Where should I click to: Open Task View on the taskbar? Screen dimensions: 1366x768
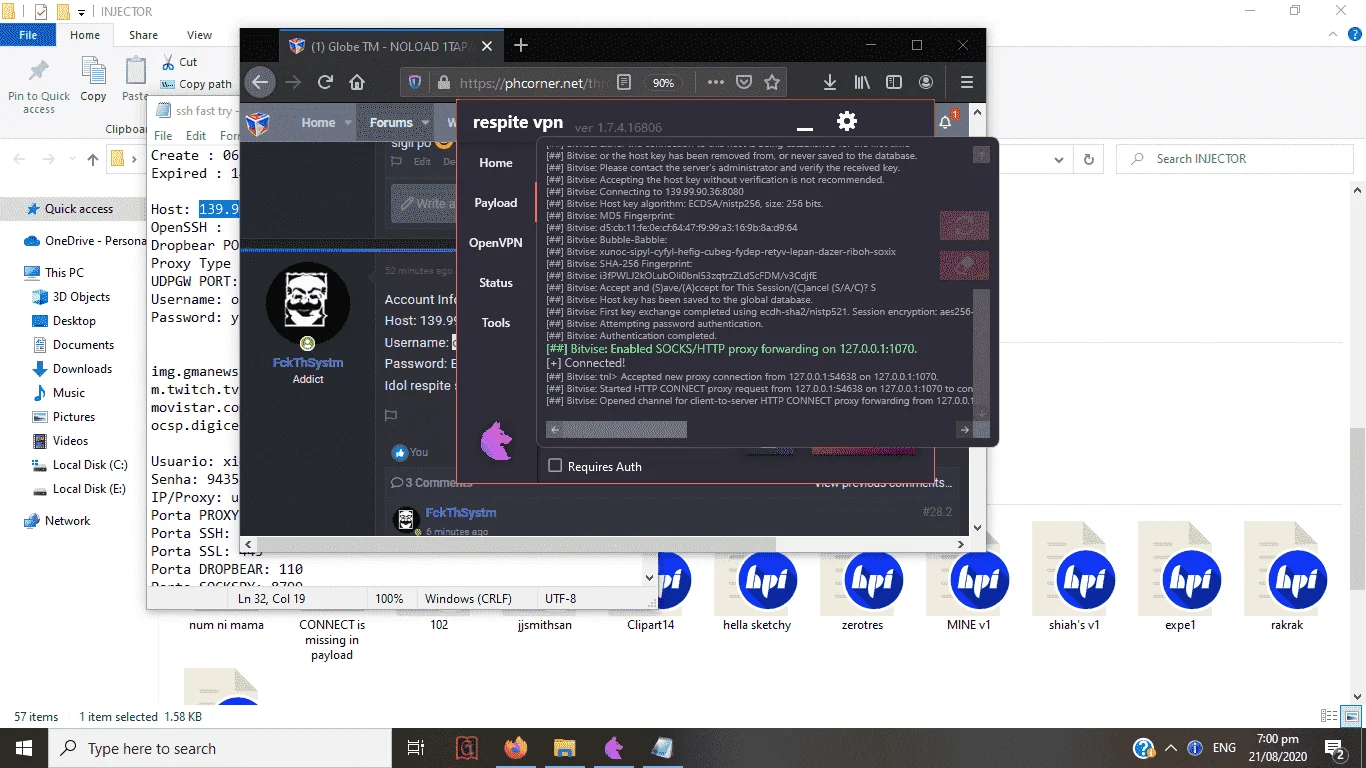coord(417,748)
